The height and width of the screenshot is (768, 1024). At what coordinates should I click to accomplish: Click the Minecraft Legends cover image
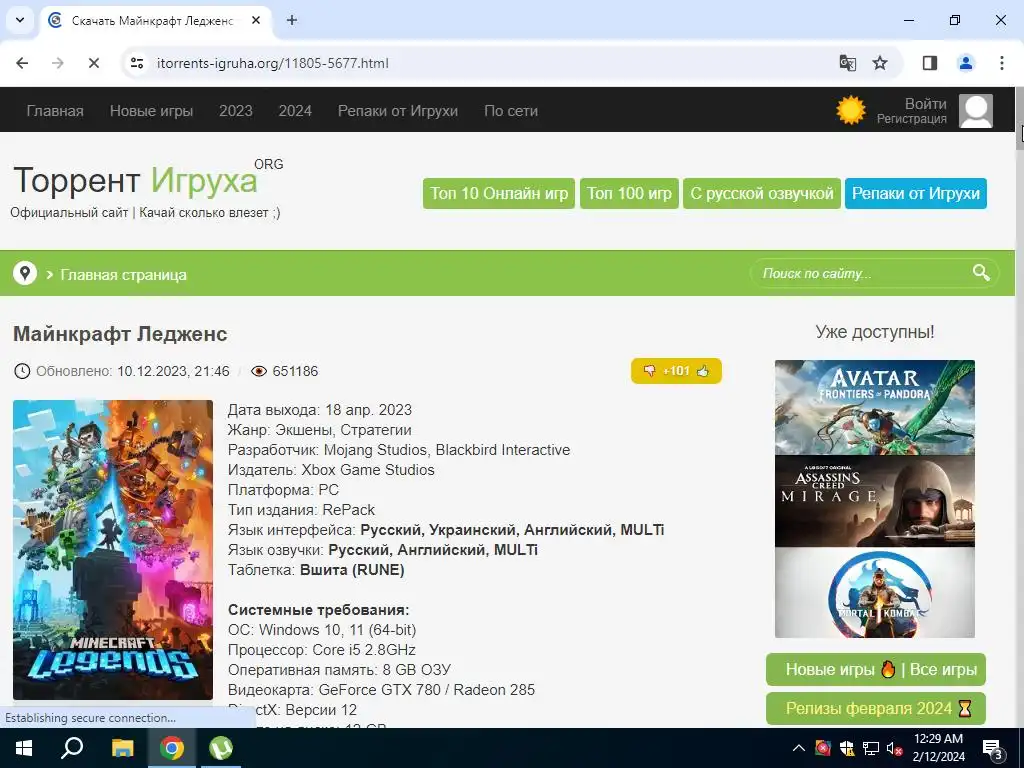click(x=113, y=550)
